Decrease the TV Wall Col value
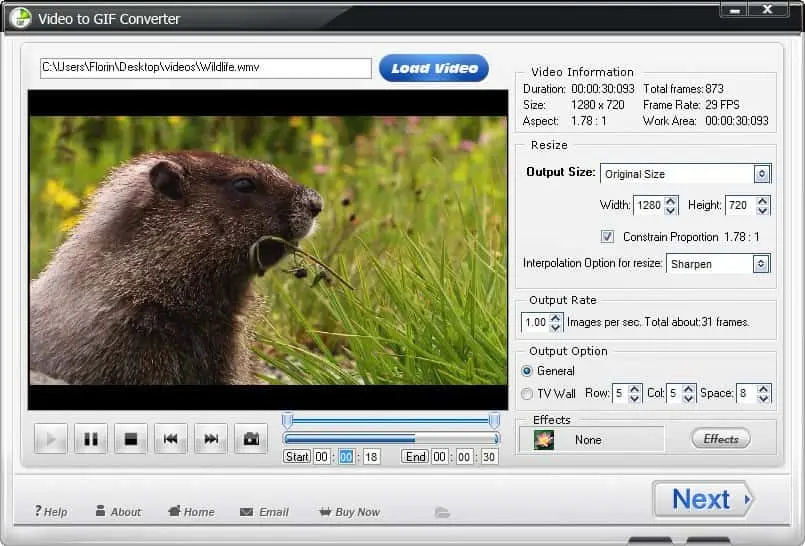The image size is (805, 546). (689, 398)
